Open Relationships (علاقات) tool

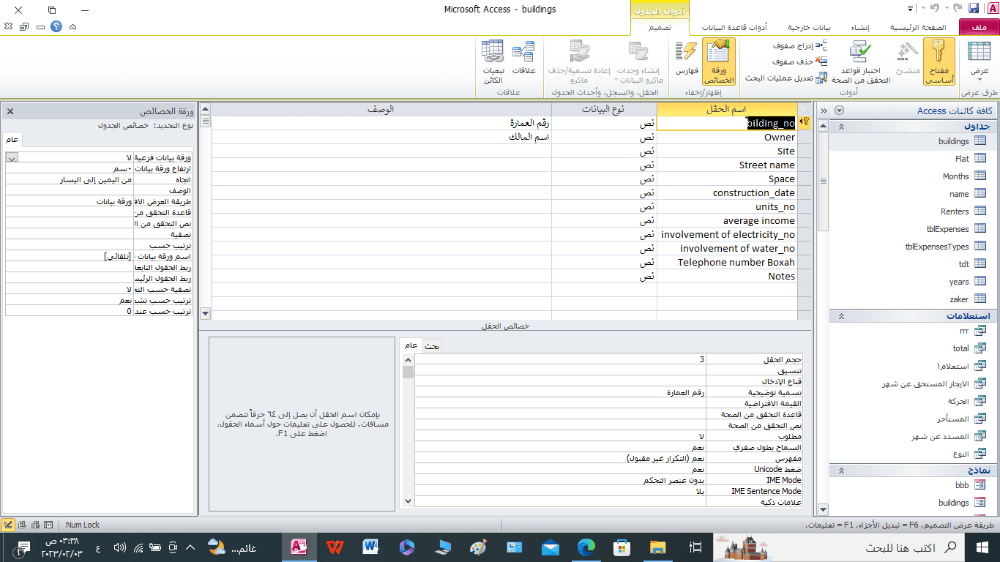coord(524,60)
